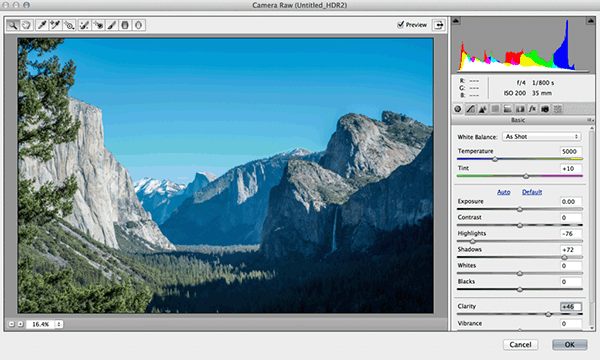This screenshot has height=360, width=600.
Task: Switch to the Split Toning tab
Action: pyautogui.click(x=507, y=109)
